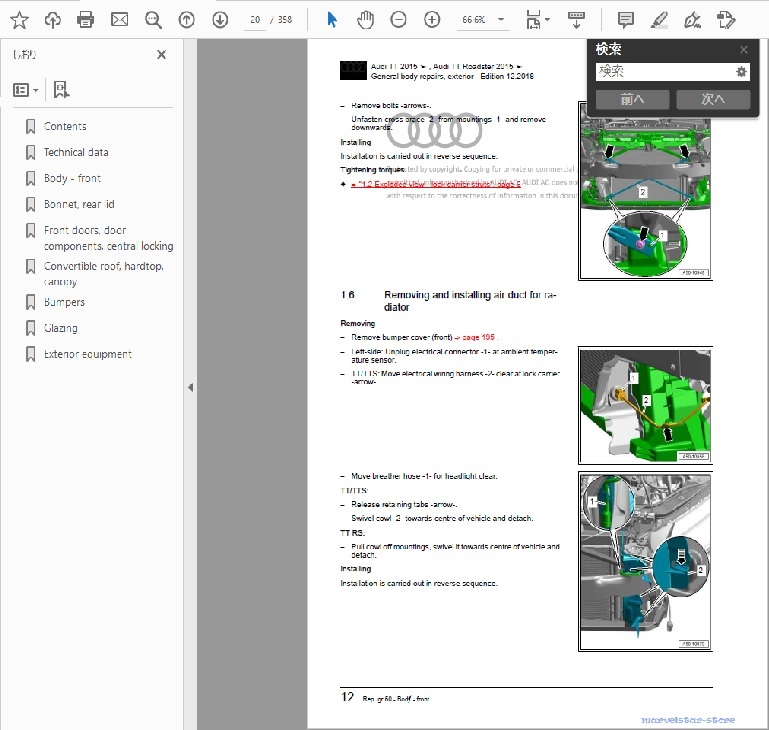Add the document to starred favorites
This screenshot has width=769, height=730.
20,20
